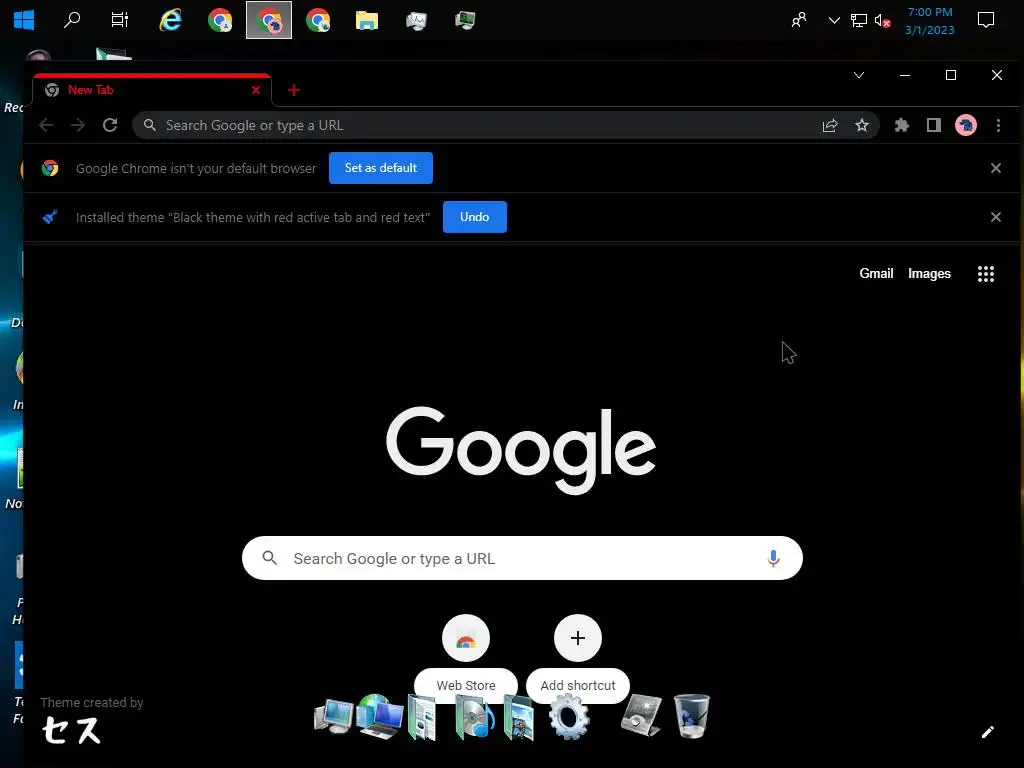Screen dimensions: 1024x768
Task: Dismiss the default browser infobar
Action: pyautogui.click(x=996, y=168)
